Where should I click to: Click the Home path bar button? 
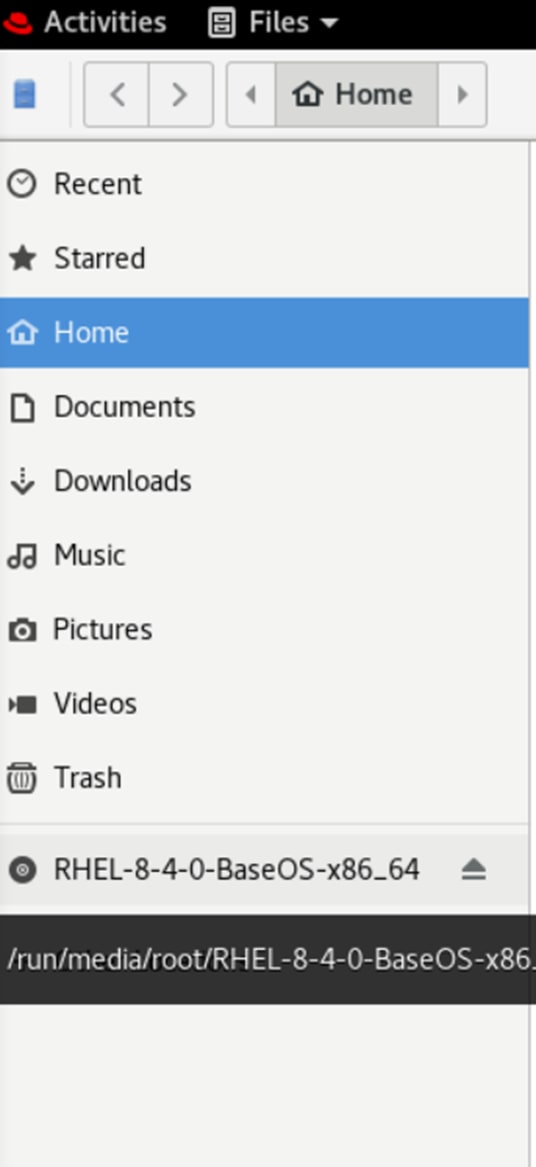tap(357, 95)
